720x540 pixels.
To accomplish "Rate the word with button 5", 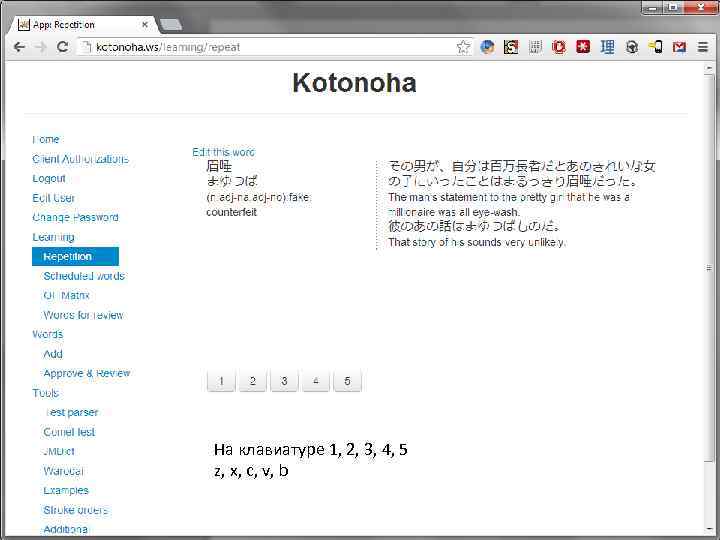I will (347, 381).
